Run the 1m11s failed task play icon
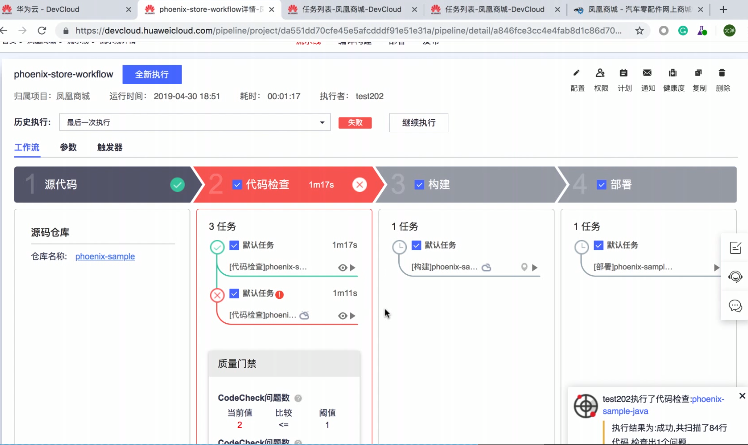Viewport: 748px width, 445px height. (x=353, y=316)
